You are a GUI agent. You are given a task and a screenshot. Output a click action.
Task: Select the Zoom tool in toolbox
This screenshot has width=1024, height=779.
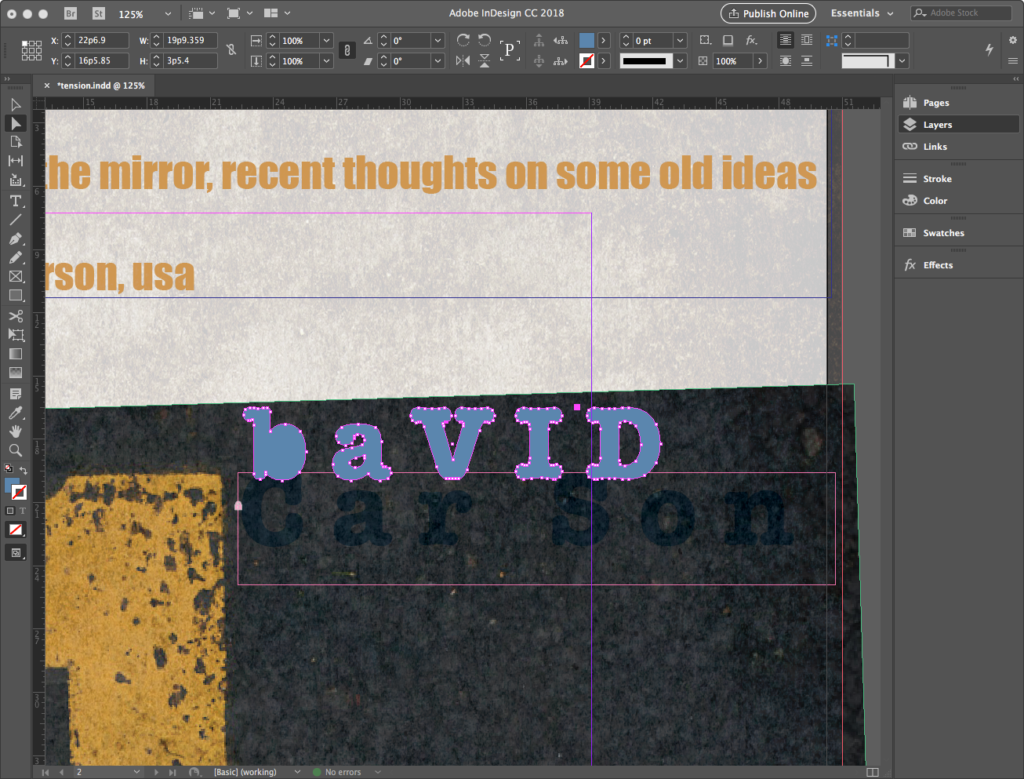pos(16,450)
